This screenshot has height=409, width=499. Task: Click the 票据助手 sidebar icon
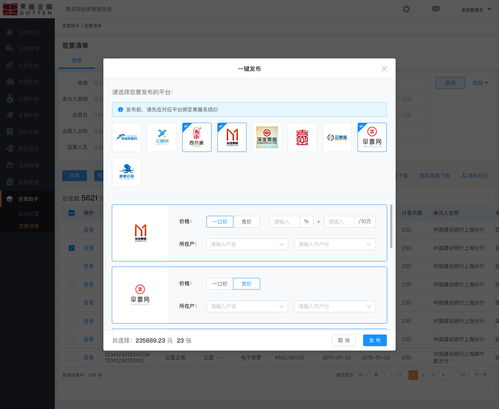[10, 199]
